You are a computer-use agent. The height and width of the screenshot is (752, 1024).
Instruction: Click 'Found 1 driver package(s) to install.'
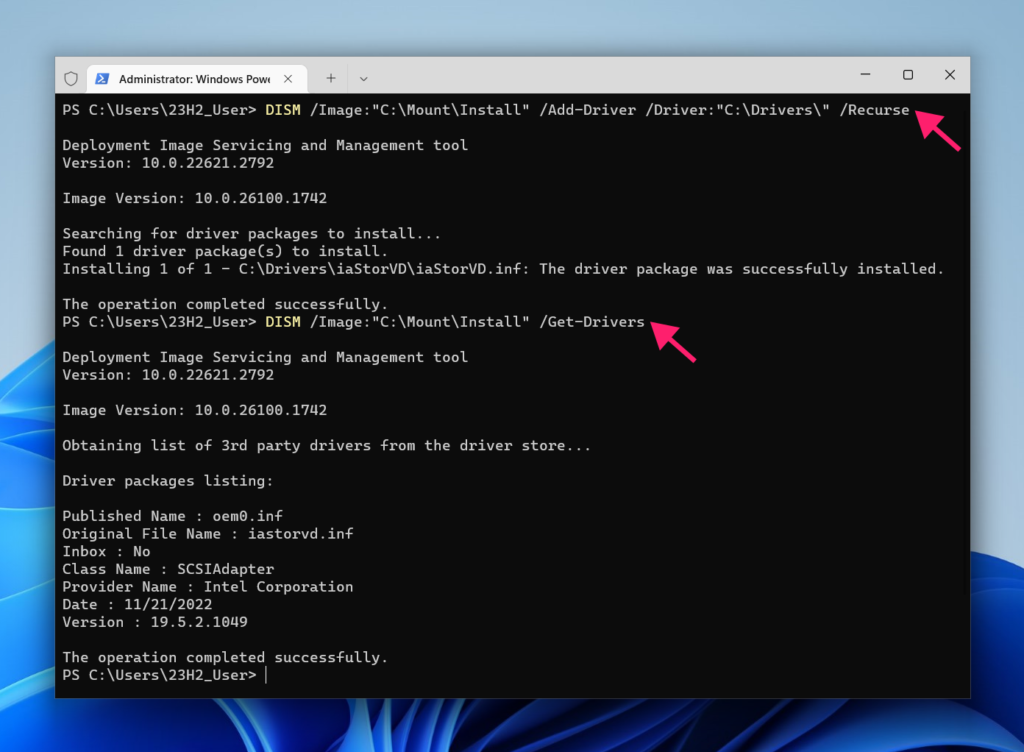point(225,251)
